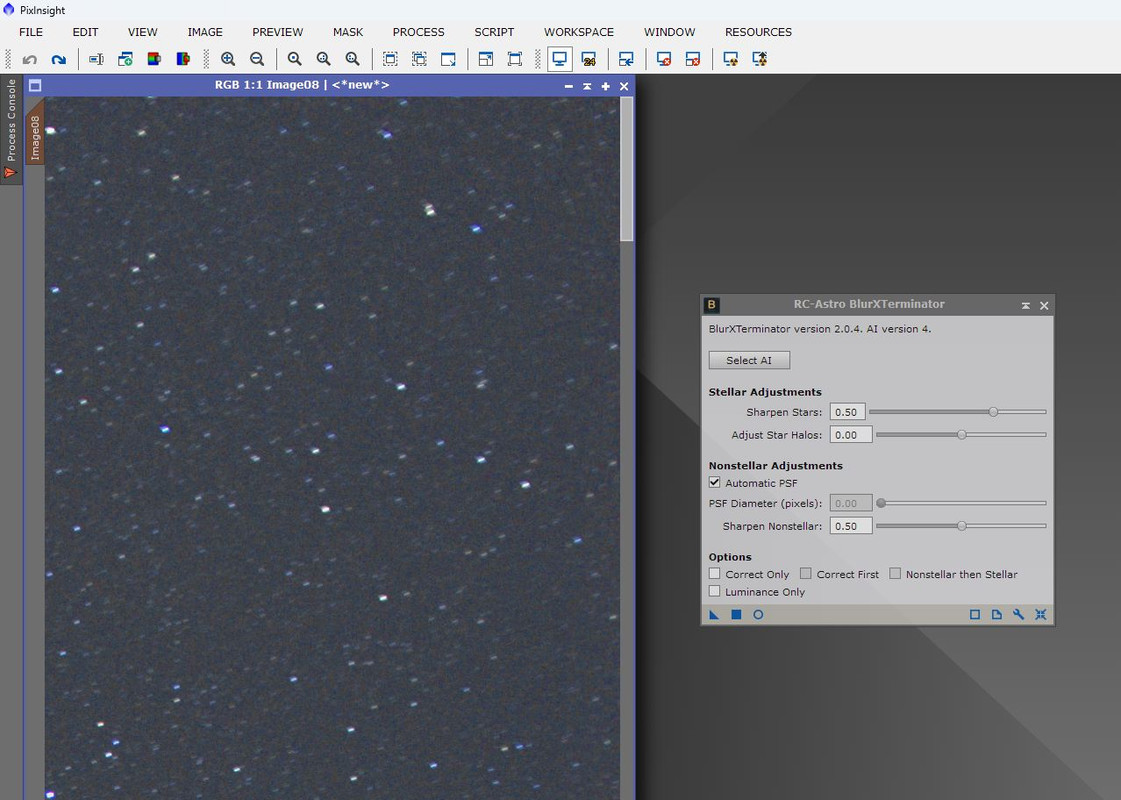Click the window-with-arrow preview icon

coord(448,59)
